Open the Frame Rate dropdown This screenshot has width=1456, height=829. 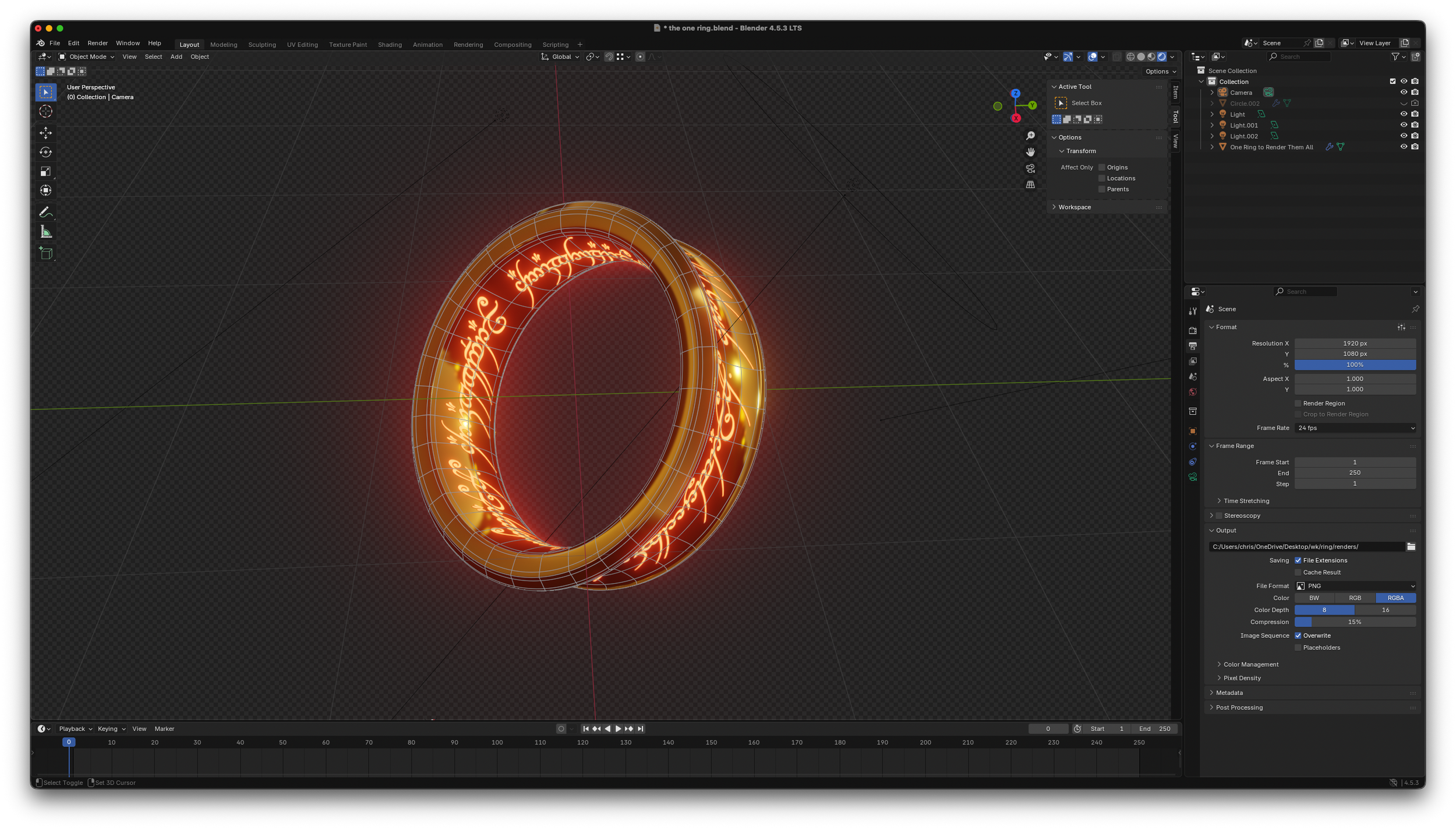[1355, 428]
